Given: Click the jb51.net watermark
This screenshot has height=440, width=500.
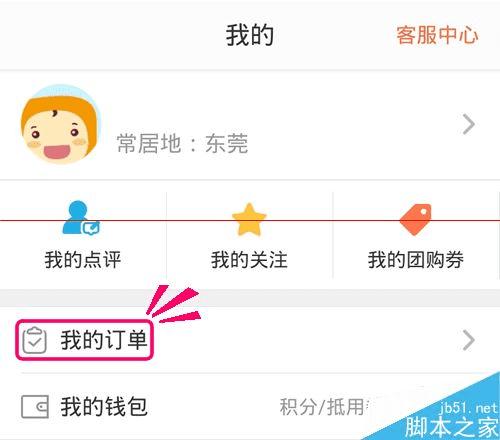Looking at the screenshot, I should tap(468, 408).
